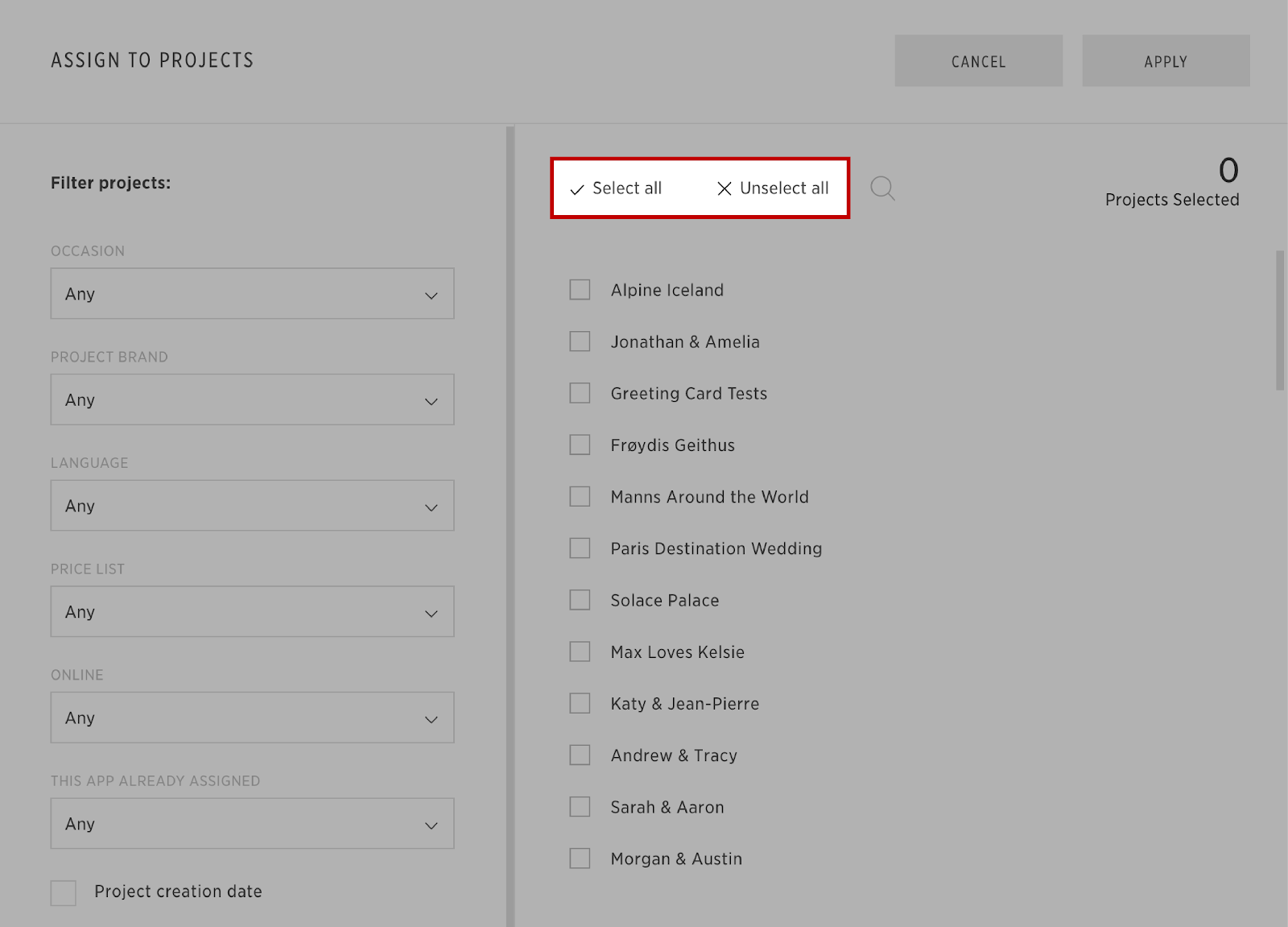Click Select all with checkmark

pyautogui.click(x=616, y=188)
